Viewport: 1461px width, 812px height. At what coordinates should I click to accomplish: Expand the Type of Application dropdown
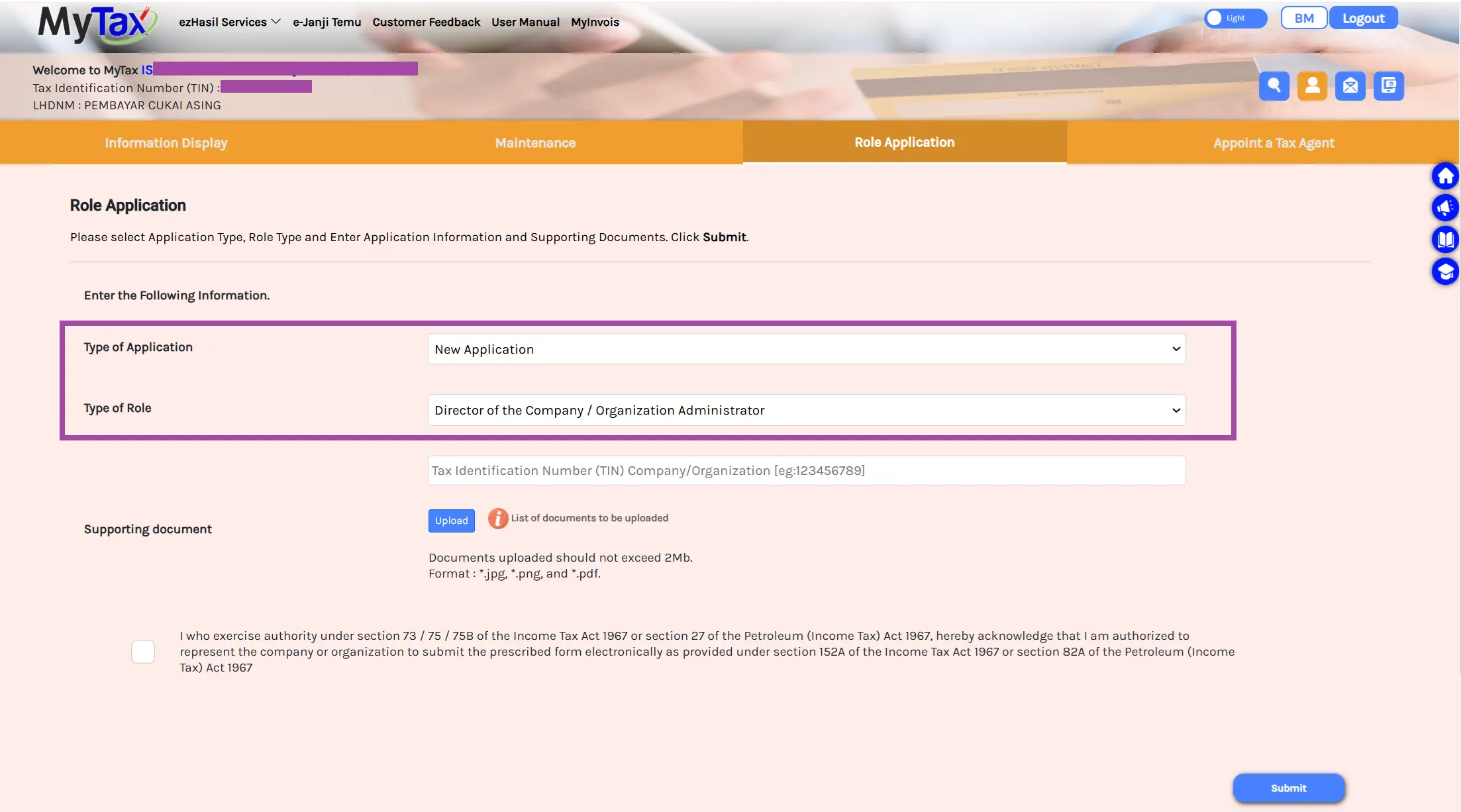(807, 349)
